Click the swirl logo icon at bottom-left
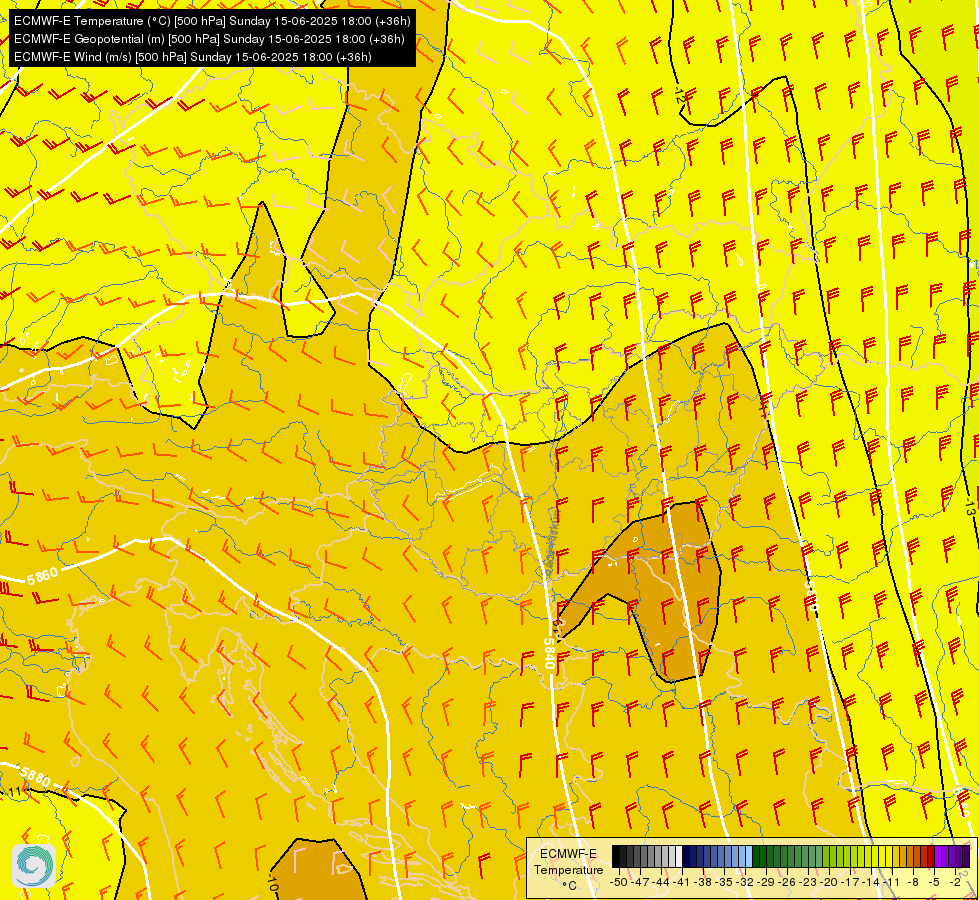The width and height of the screenshot is (979, 900). [x=34, y=866]
